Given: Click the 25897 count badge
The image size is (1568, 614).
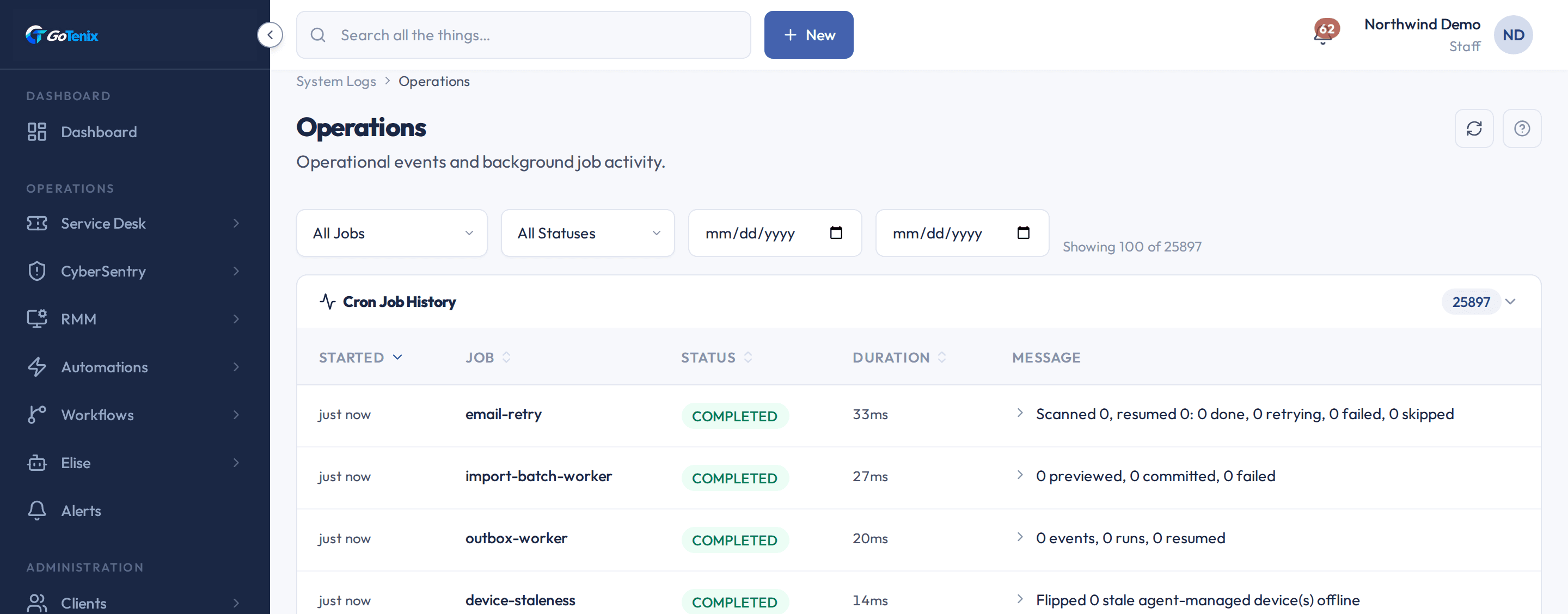Looking at the screenshot, I should point(1471,302).
